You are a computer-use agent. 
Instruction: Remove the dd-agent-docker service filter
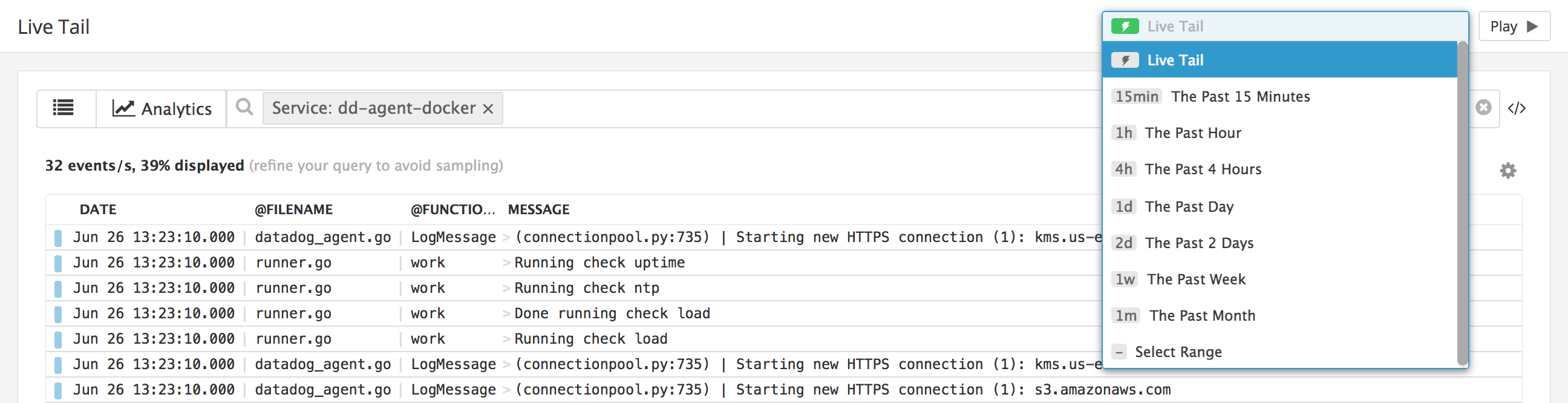click(x=488, y=109)
